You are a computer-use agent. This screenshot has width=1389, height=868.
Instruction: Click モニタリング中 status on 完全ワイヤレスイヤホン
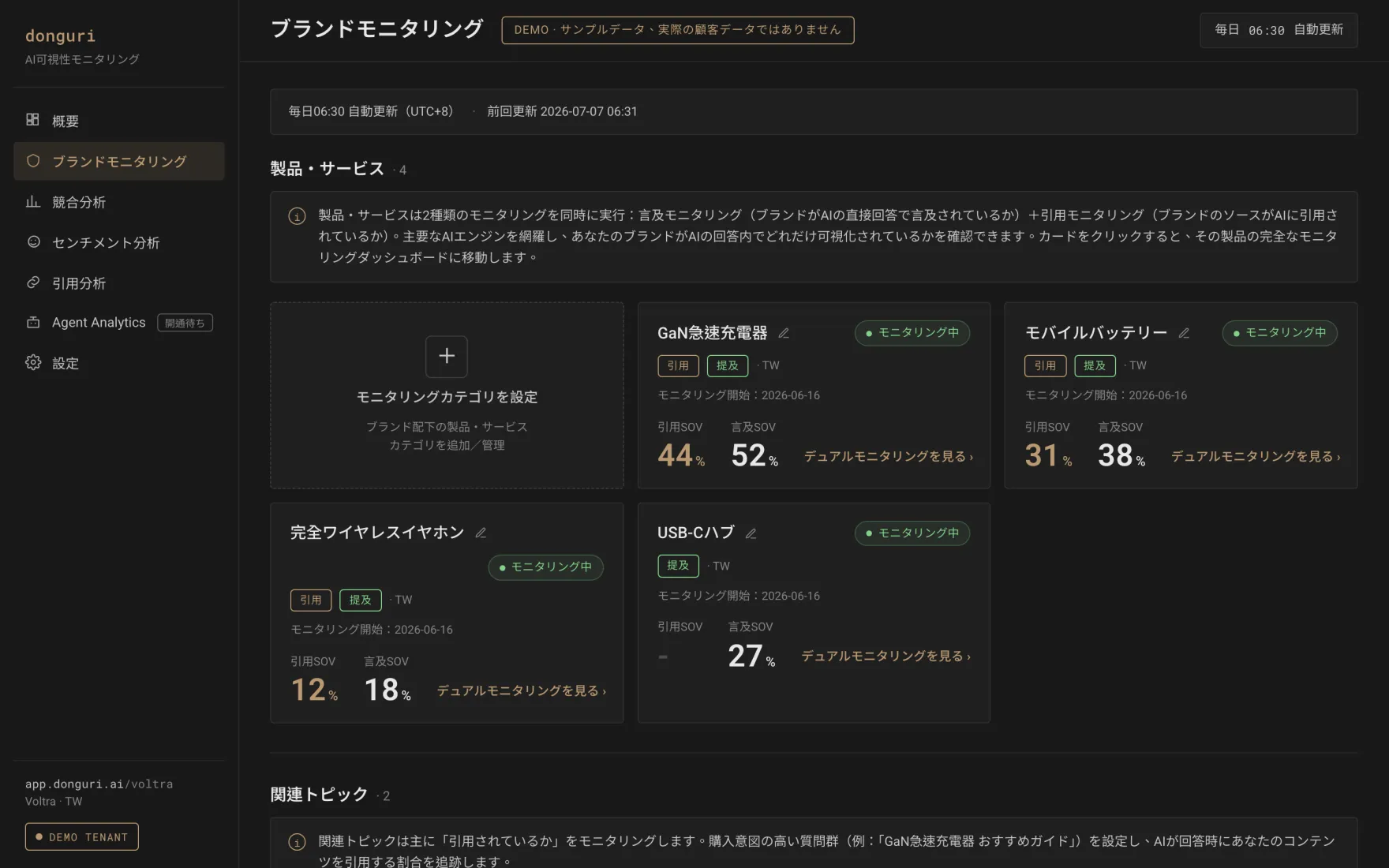click(545, 567)
